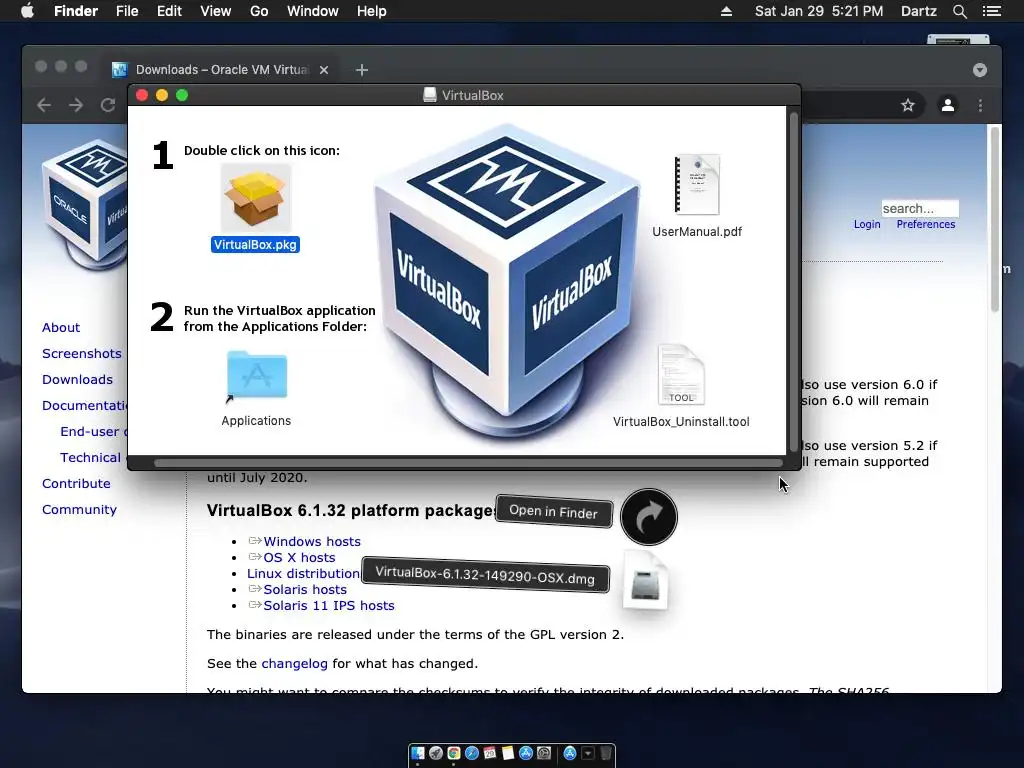Click the browser page vertical scrollbar

[995, 219]
